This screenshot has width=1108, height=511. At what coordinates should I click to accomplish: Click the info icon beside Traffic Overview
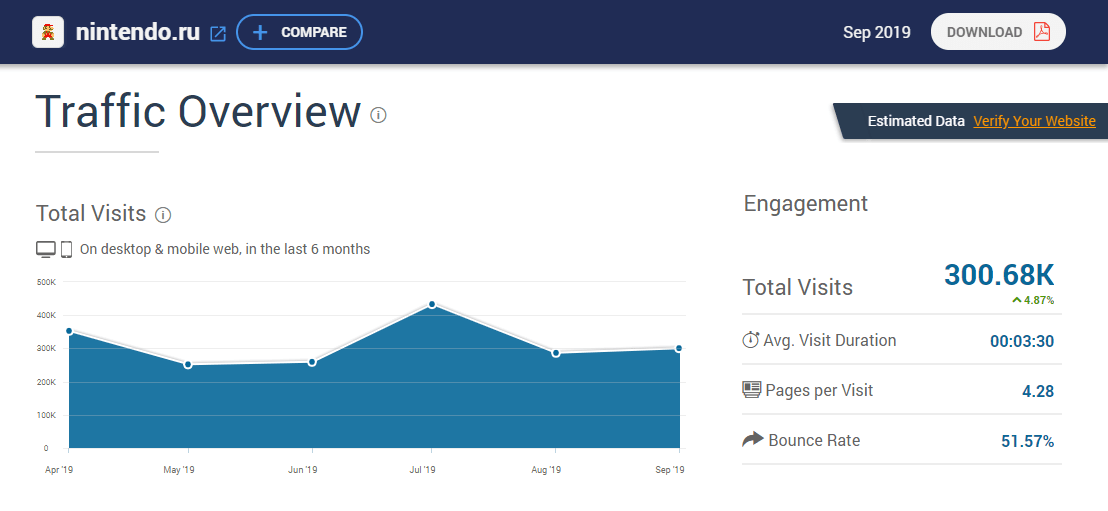click(x=378, y=115)
